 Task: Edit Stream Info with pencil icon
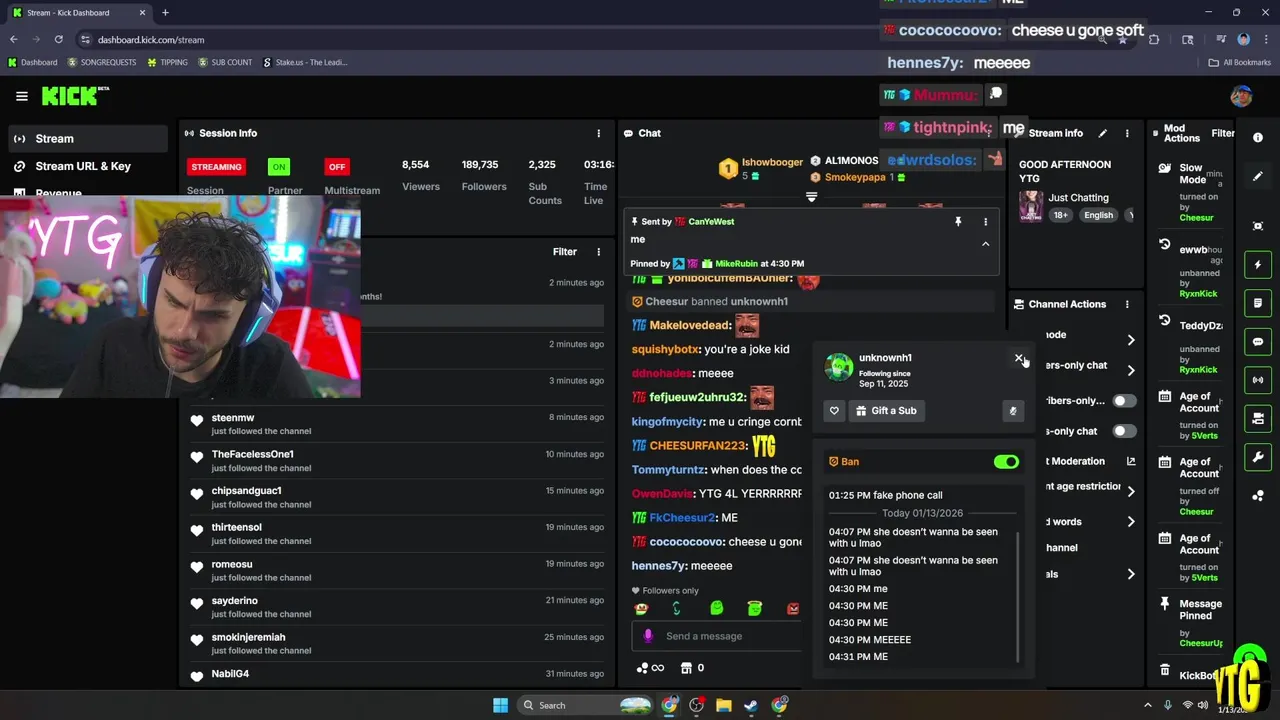[1102, 133]
